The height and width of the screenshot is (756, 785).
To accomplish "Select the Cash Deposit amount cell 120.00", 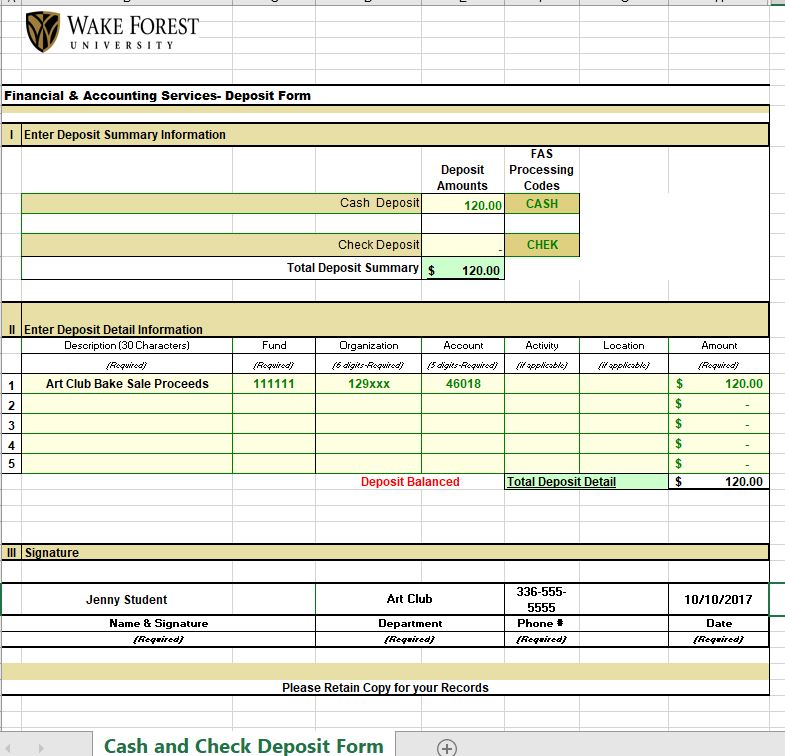I will [x=463, y=204].
